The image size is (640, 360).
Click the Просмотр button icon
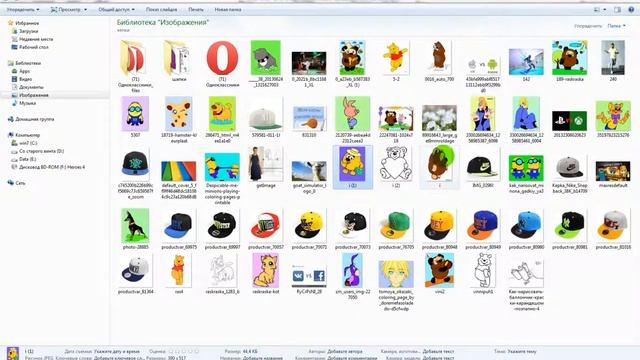(x=53, y=9)
